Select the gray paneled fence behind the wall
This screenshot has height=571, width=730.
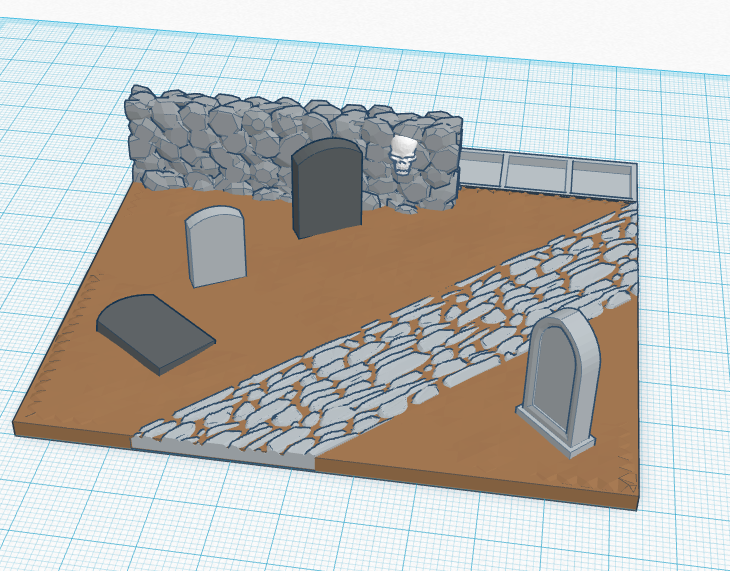[548, 173]
